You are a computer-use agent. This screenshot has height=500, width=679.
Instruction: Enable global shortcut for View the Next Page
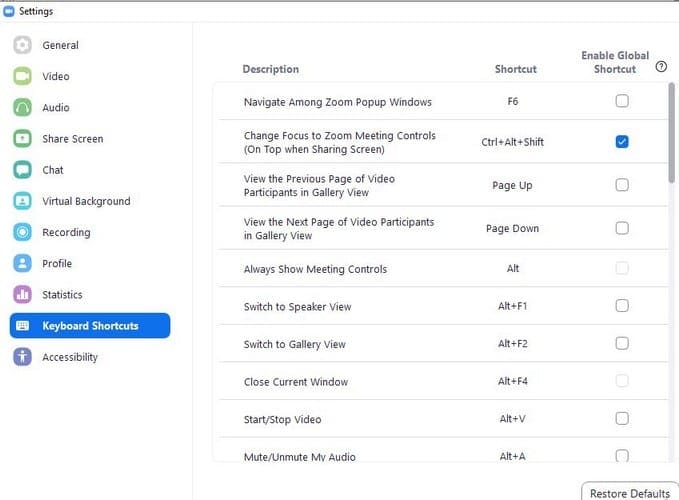tap(622, 228)
